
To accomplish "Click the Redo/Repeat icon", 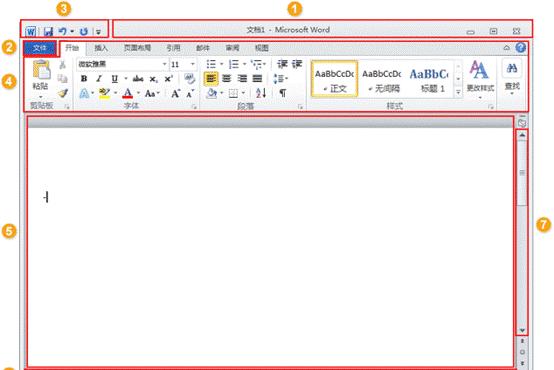I will click(84, 32).
